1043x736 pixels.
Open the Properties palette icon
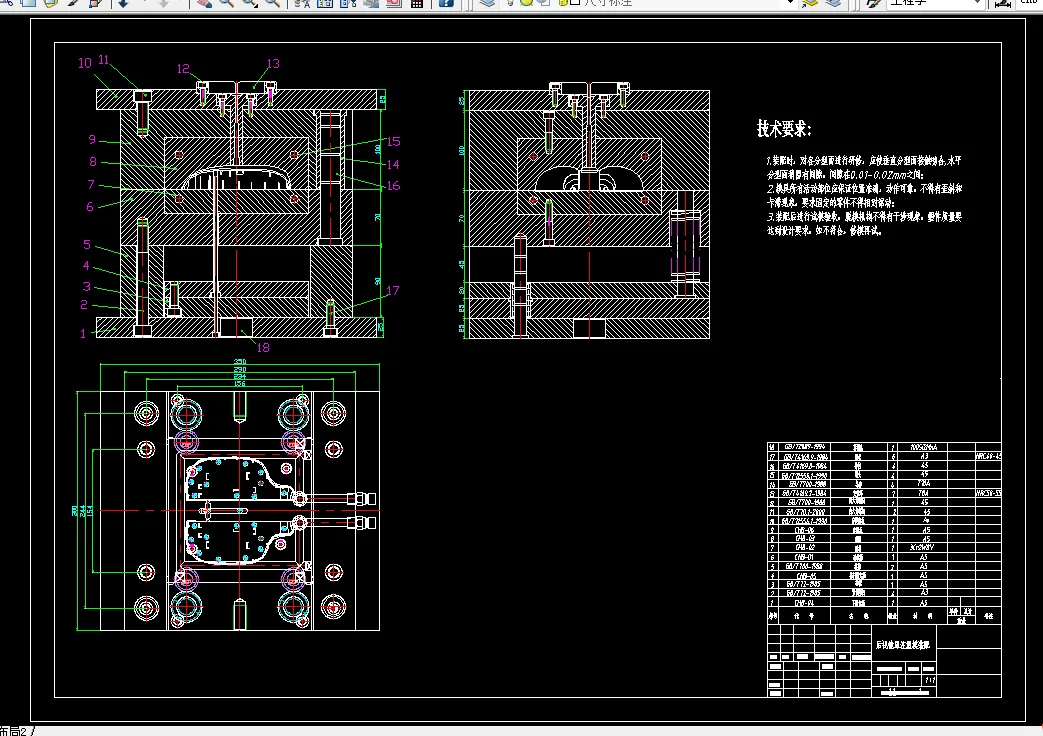(x=304, y=3)
